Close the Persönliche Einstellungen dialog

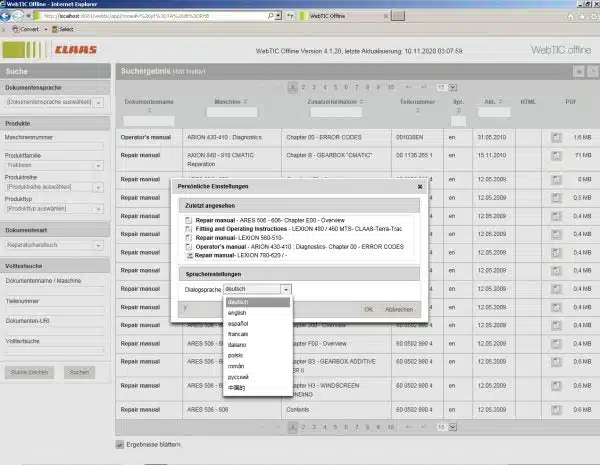click(420, 187)
